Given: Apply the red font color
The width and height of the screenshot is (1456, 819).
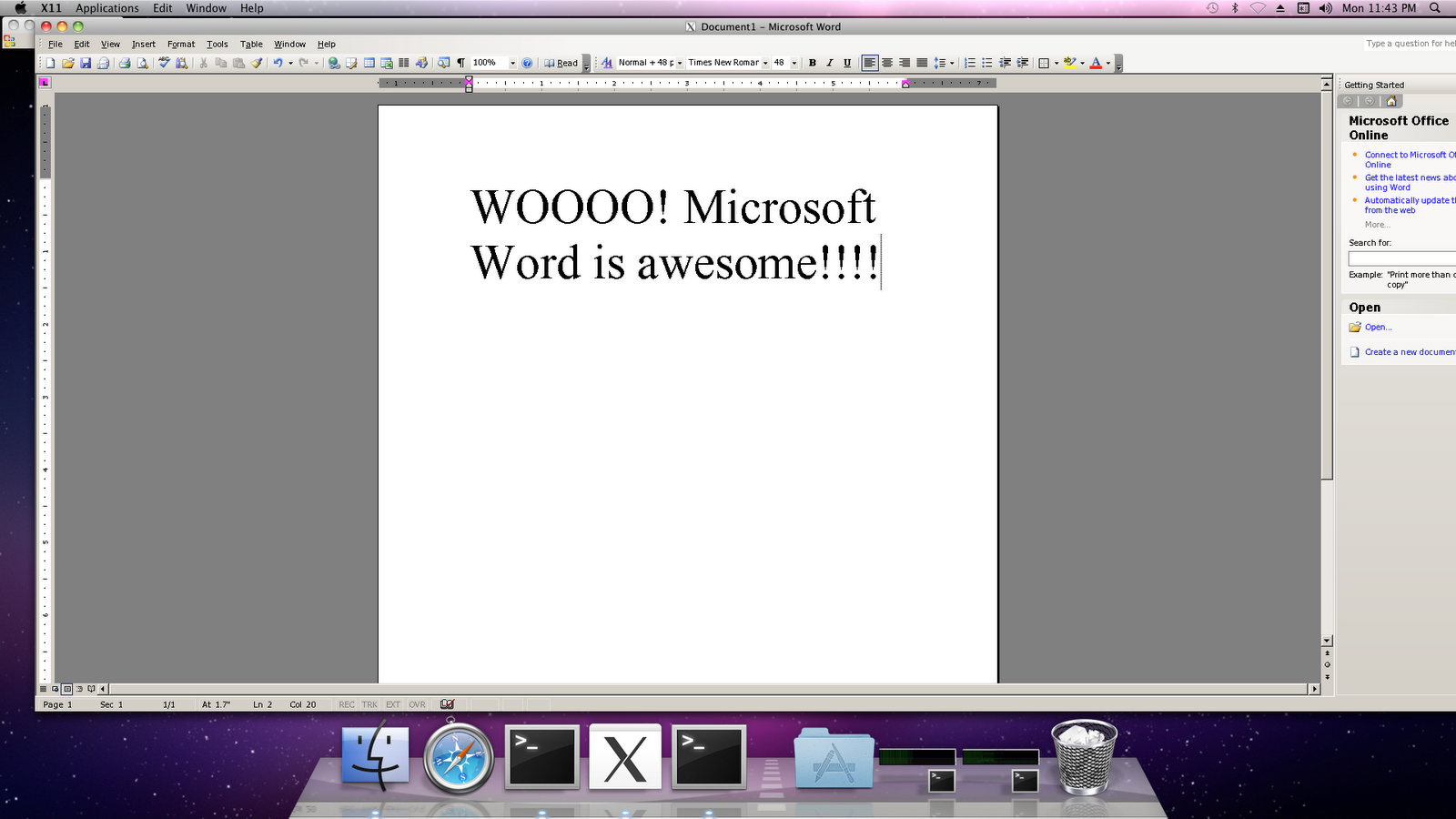Looking at the screenshot, I should click(x=1097, y=63).
